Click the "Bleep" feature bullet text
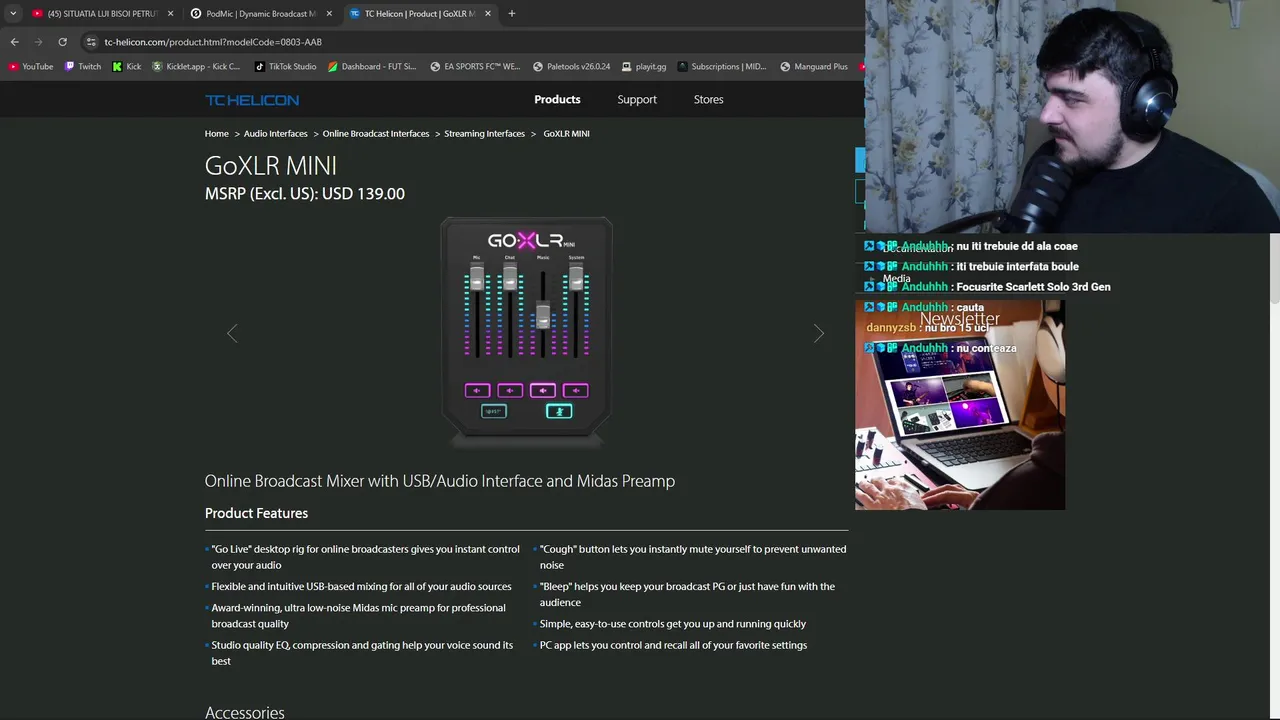Viewport: 1280px width, 720px height. (687, 594)
